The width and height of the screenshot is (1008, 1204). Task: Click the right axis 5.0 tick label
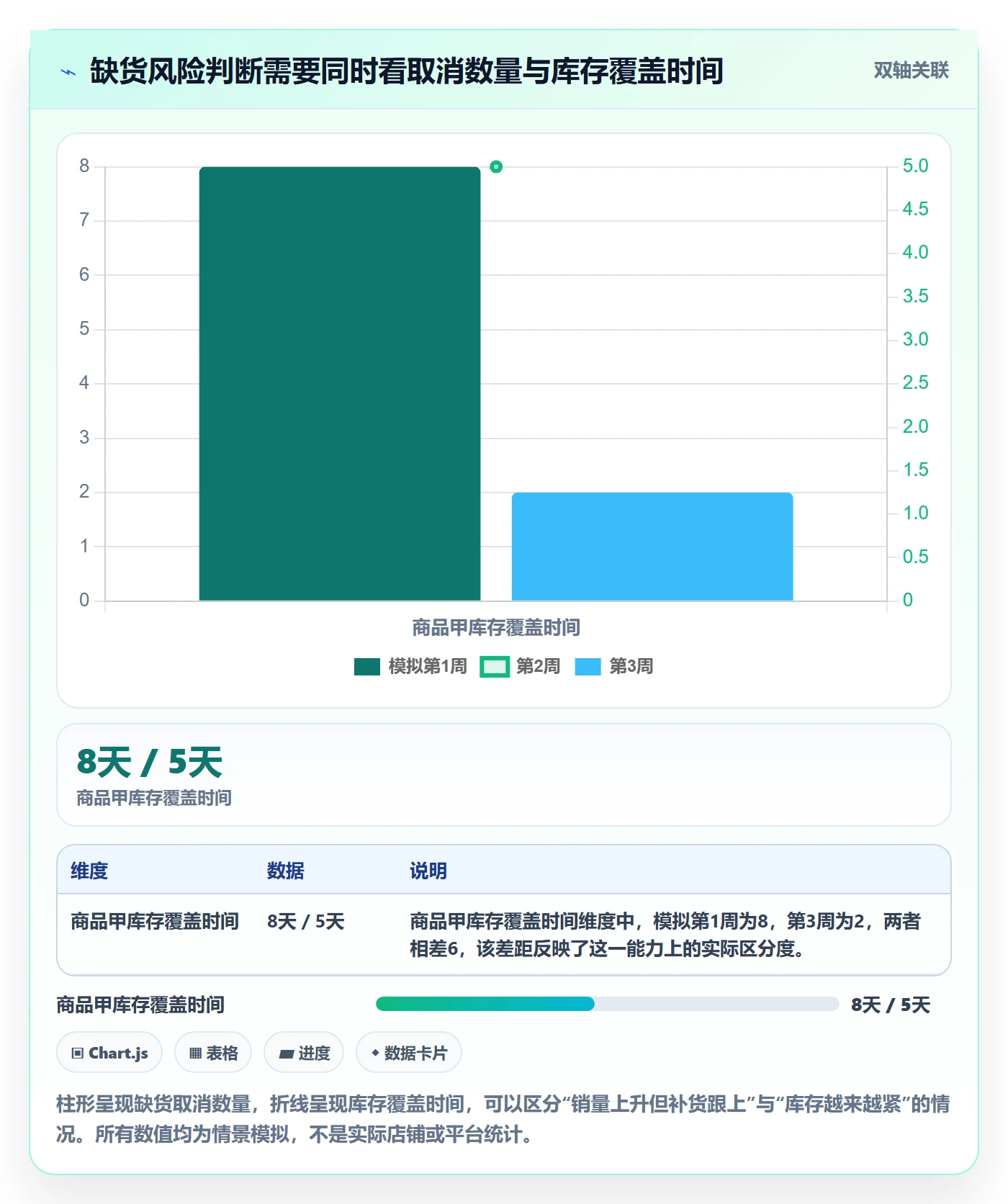(916, 166)
